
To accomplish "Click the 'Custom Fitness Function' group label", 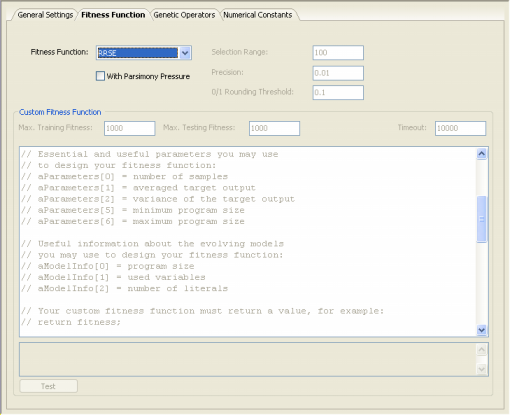I will point(60,112).
